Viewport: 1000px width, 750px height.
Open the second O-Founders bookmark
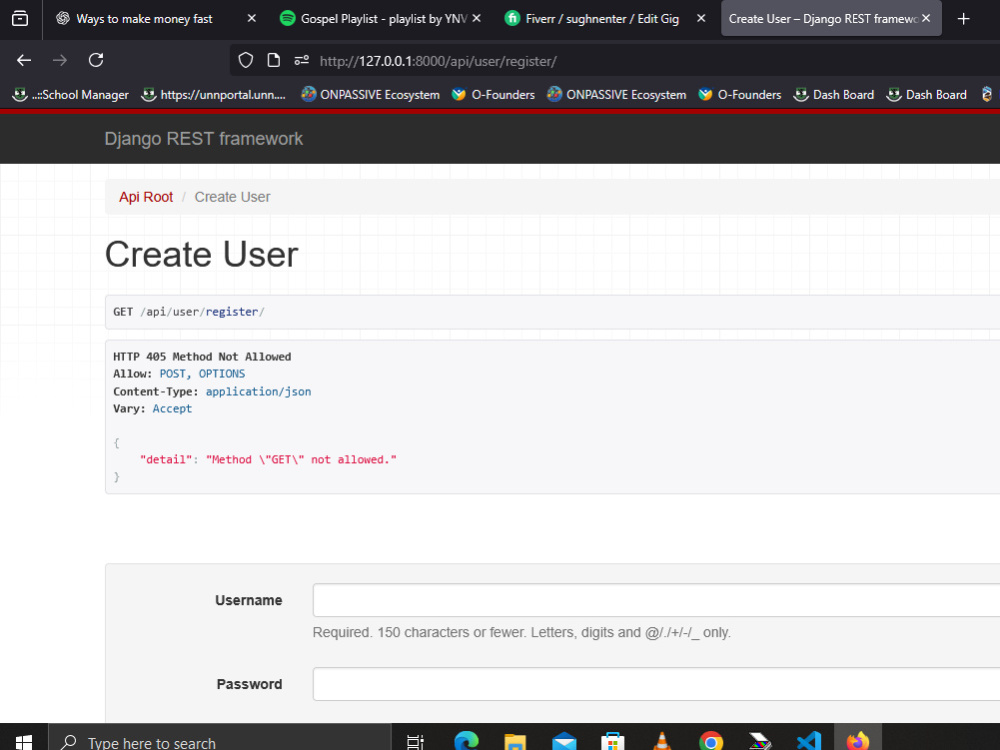click(x=739, y=94)
